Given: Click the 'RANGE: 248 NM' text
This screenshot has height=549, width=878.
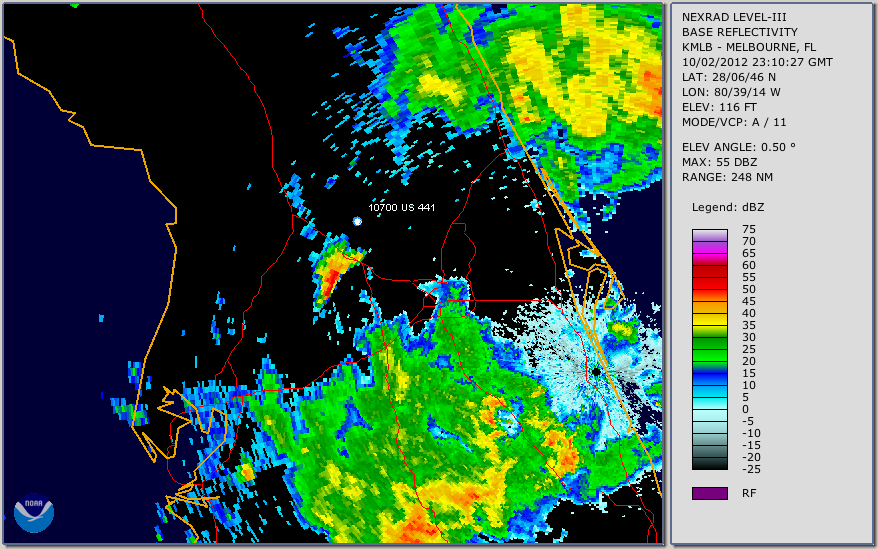Looking at the screenshot, I should (727, 178).
